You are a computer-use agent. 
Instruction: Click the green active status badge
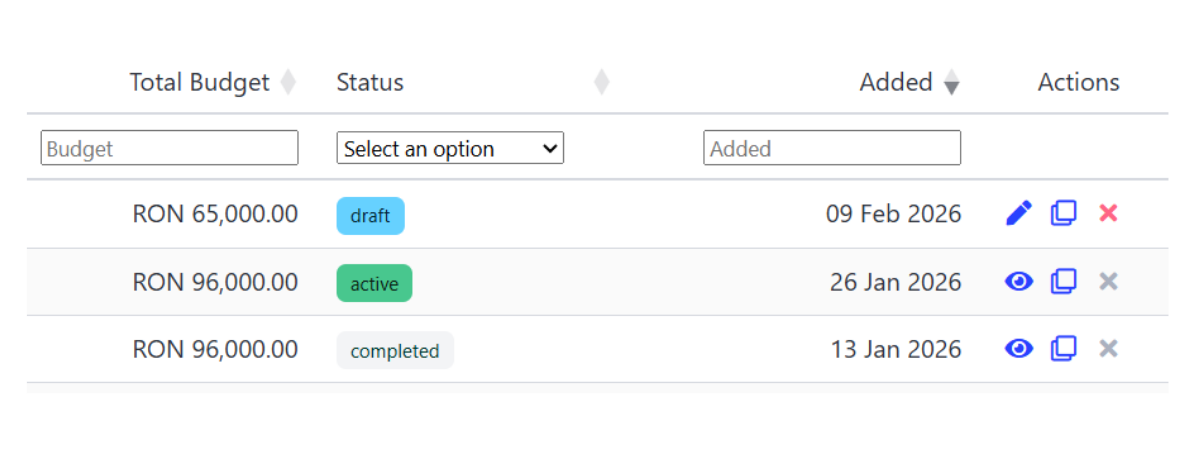374,283
